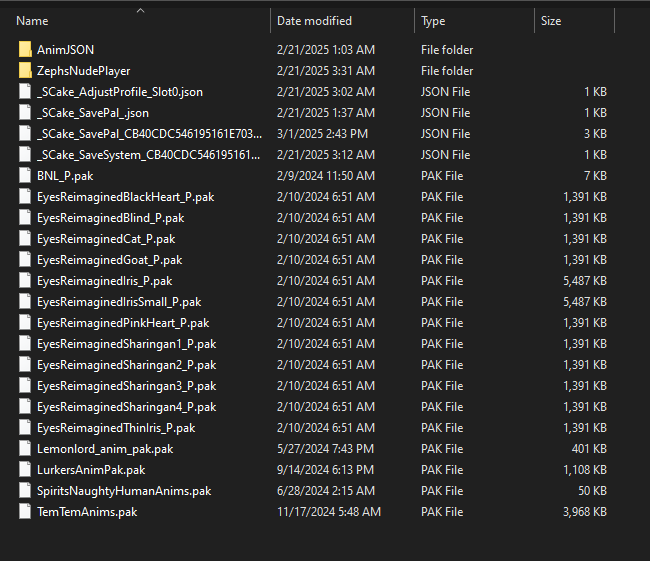Select the EyesReimaginedThinIris_P.pak file

point(116,428)
